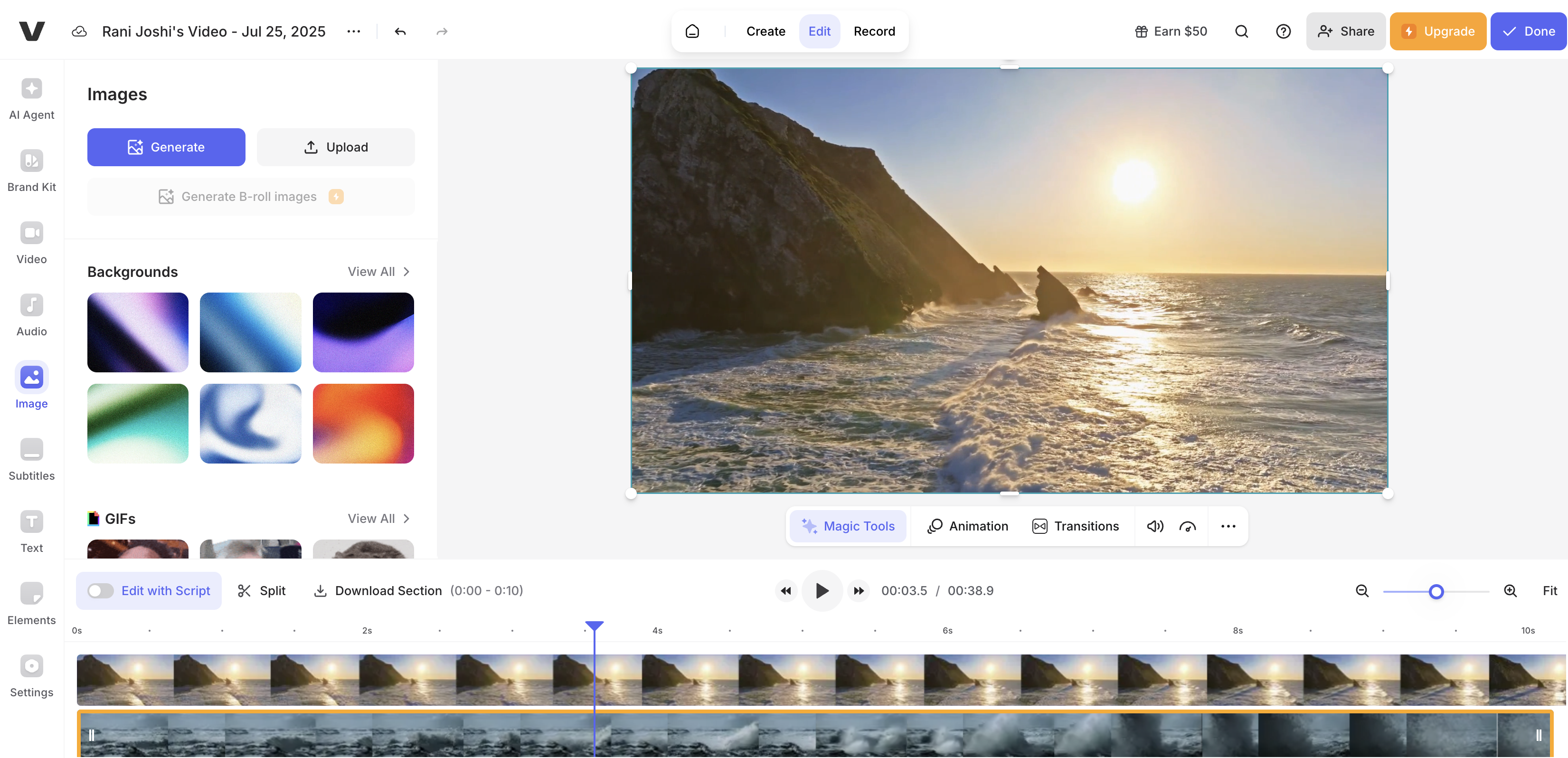Click the Upload image button
The image size is (1568, 758).
tap(335, 147)
